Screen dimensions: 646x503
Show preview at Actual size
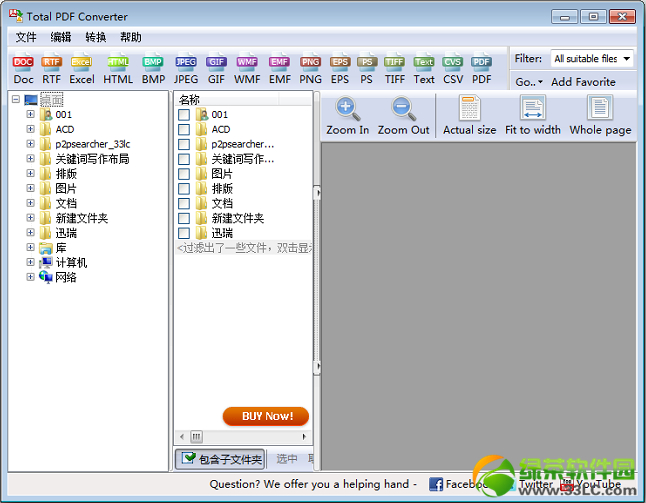469,115
